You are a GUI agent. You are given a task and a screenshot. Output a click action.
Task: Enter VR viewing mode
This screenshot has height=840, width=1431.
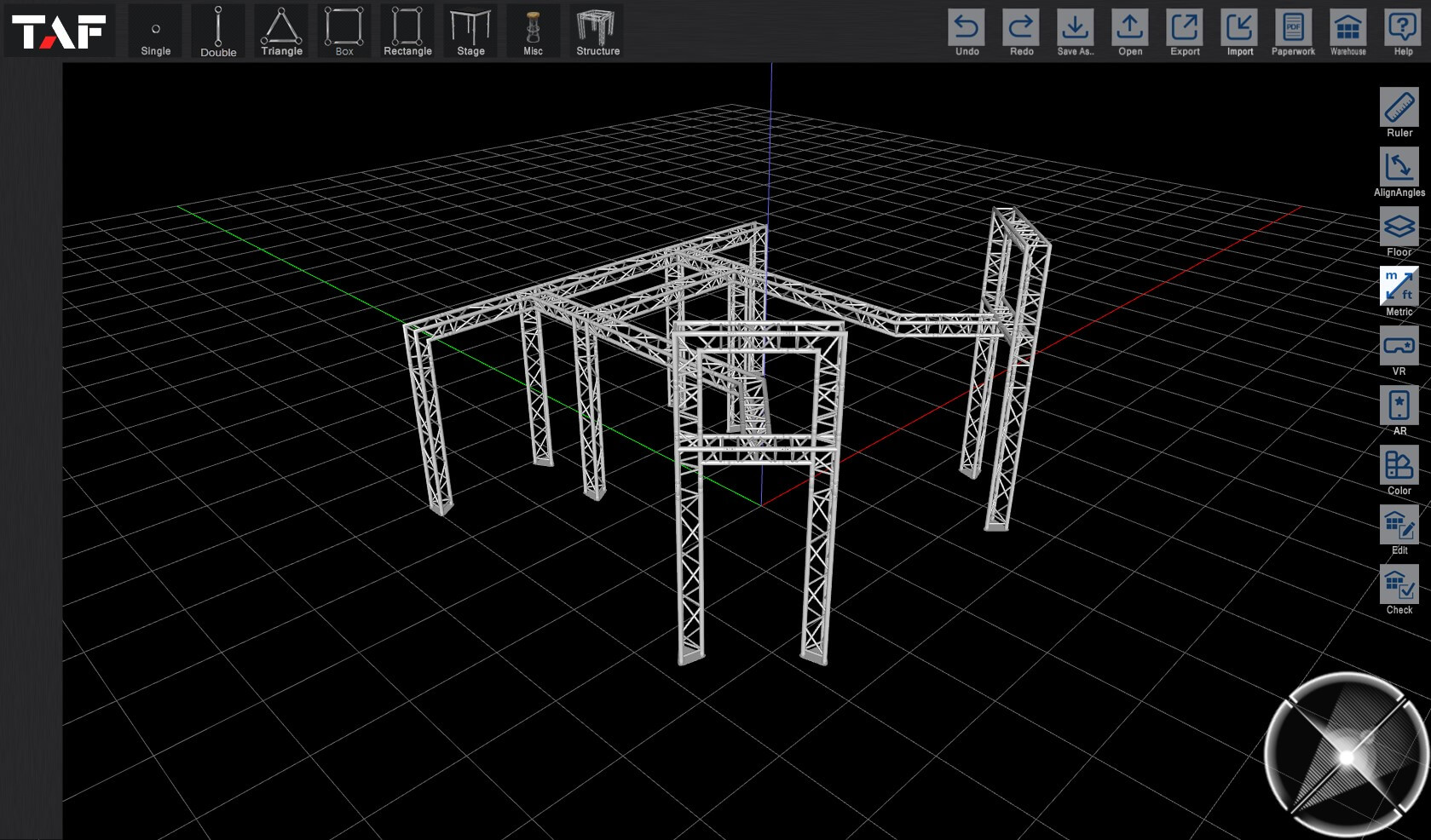point(1399,351)
